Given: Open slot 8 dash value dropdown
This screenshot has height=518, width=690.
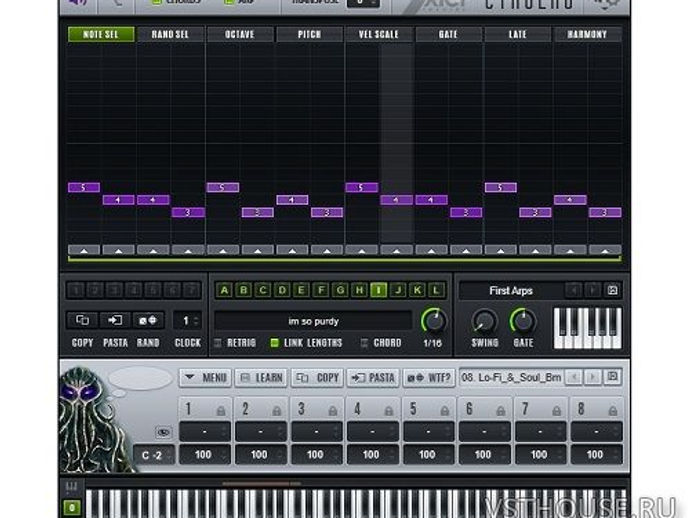Looking at the screenshot, I should click(x=596, y=432).
